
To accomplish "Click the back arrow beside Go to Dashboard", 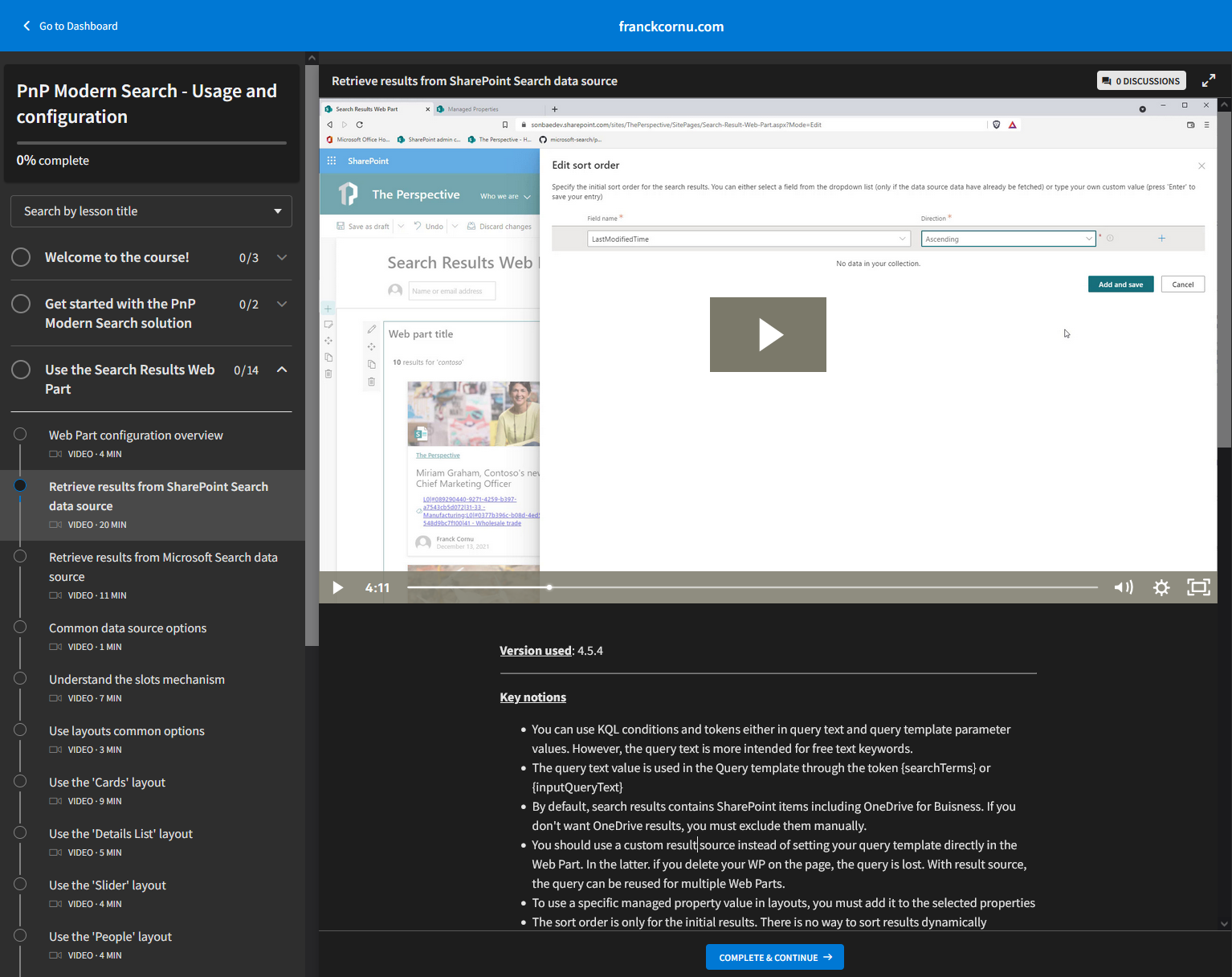I will pos(26,26).
